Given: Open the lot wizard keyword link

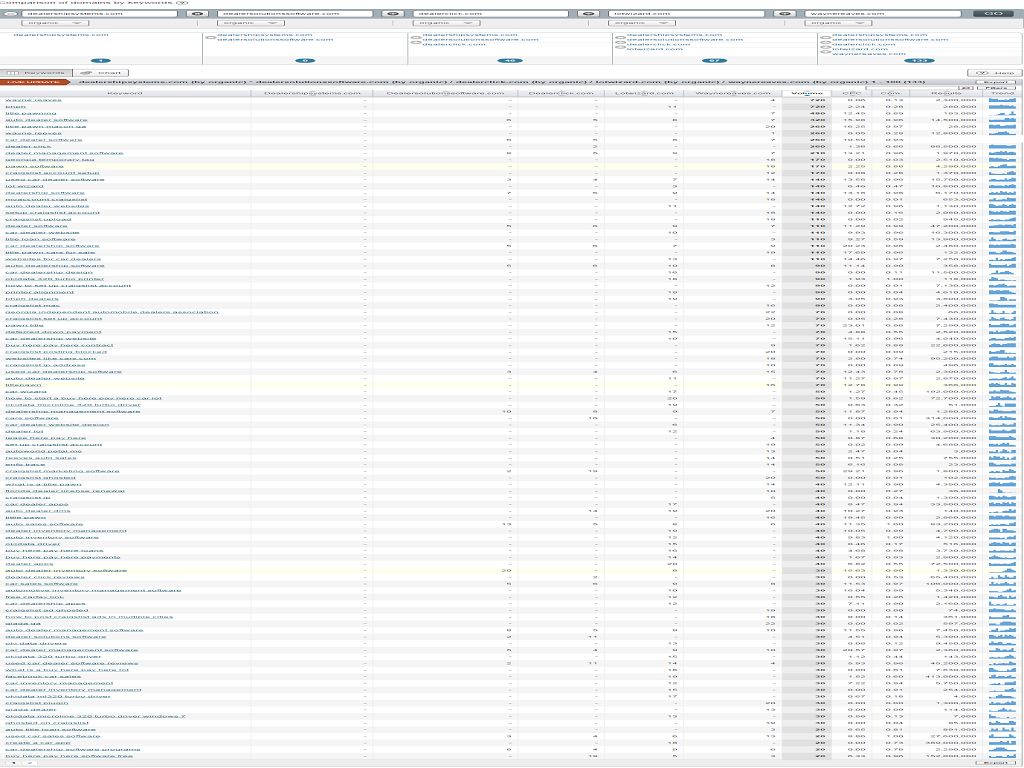Looking at the screenshot, I should point(24,186).
